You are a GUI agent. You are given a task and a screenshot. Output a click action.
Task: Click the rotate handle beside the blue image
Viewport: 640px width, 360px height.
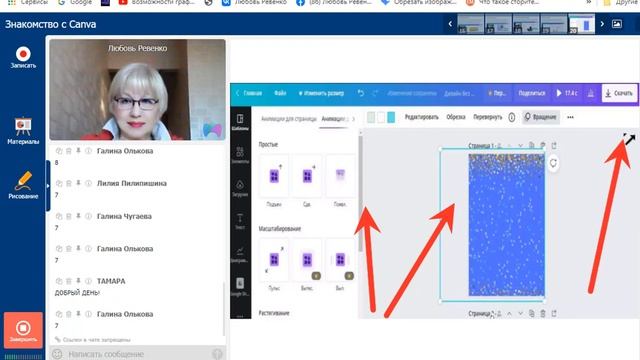point(553,163)
